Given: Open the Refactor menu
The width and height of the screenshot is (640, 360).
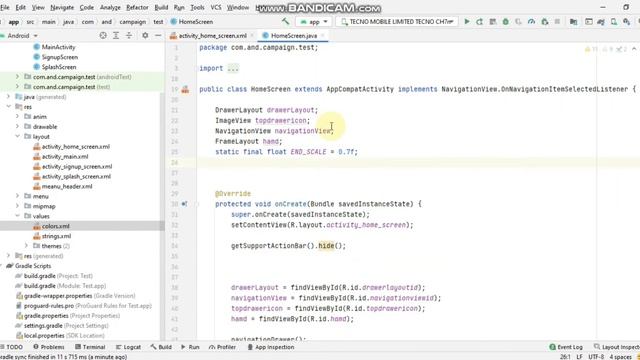Looking at the screenshot, I should [137, 7].
